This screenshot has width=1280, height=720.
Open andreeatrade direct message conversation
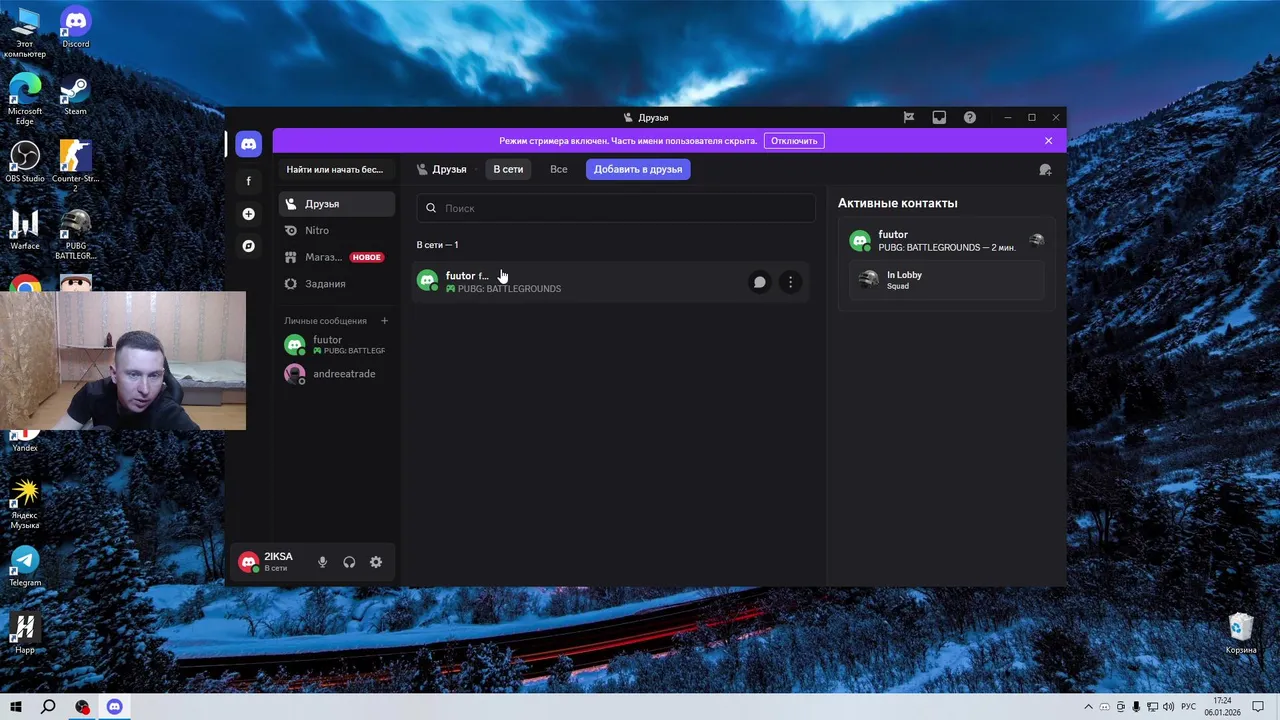(x=337, y=374)
